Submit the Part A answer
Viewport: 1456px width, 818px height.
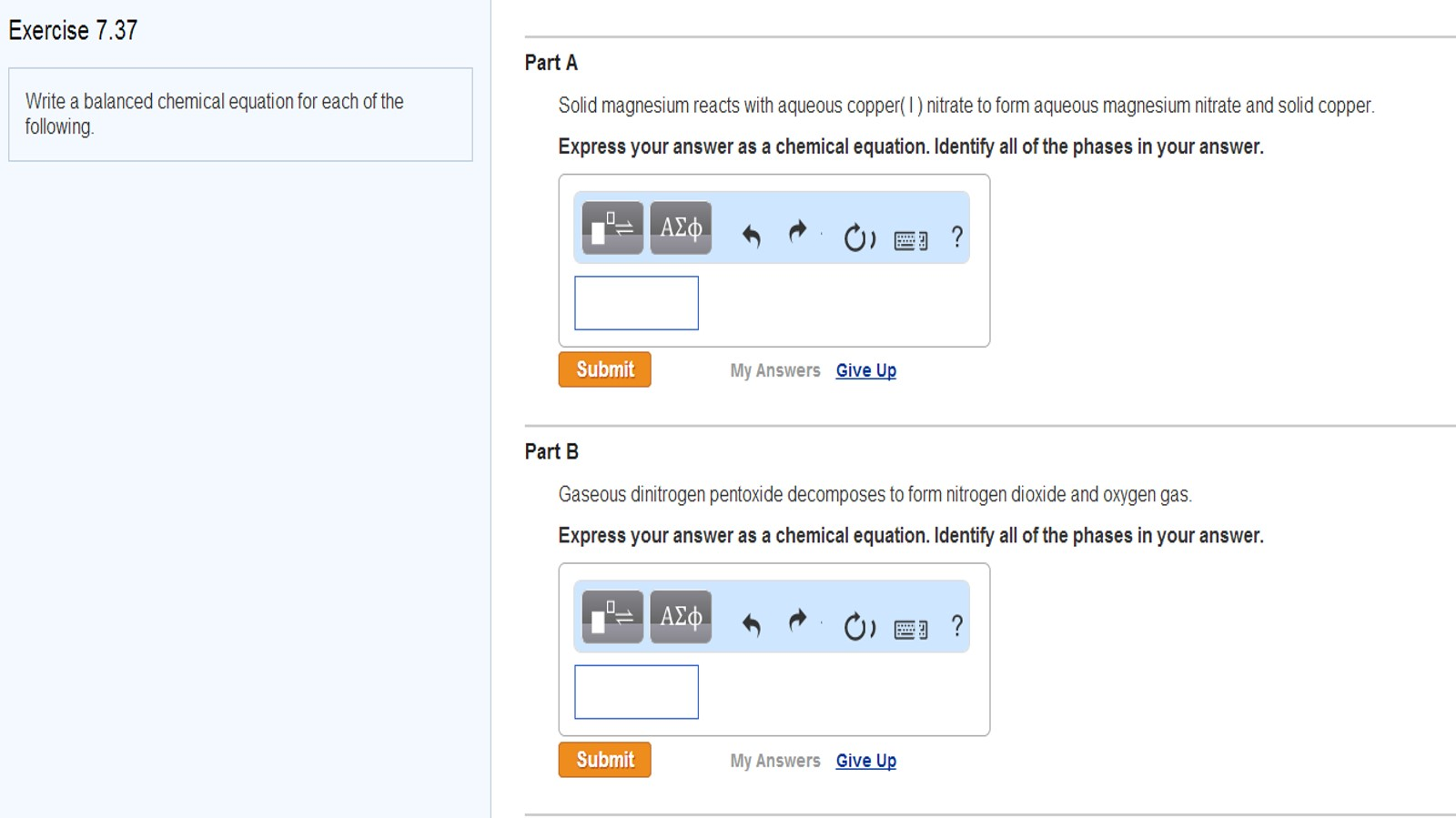tap(603, 369)
